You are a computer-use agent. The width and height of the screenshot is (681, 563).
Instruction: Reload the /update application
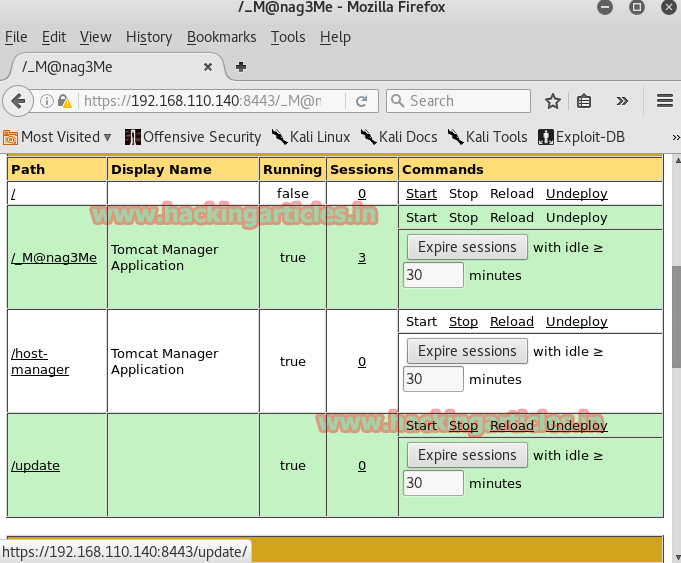512,426
